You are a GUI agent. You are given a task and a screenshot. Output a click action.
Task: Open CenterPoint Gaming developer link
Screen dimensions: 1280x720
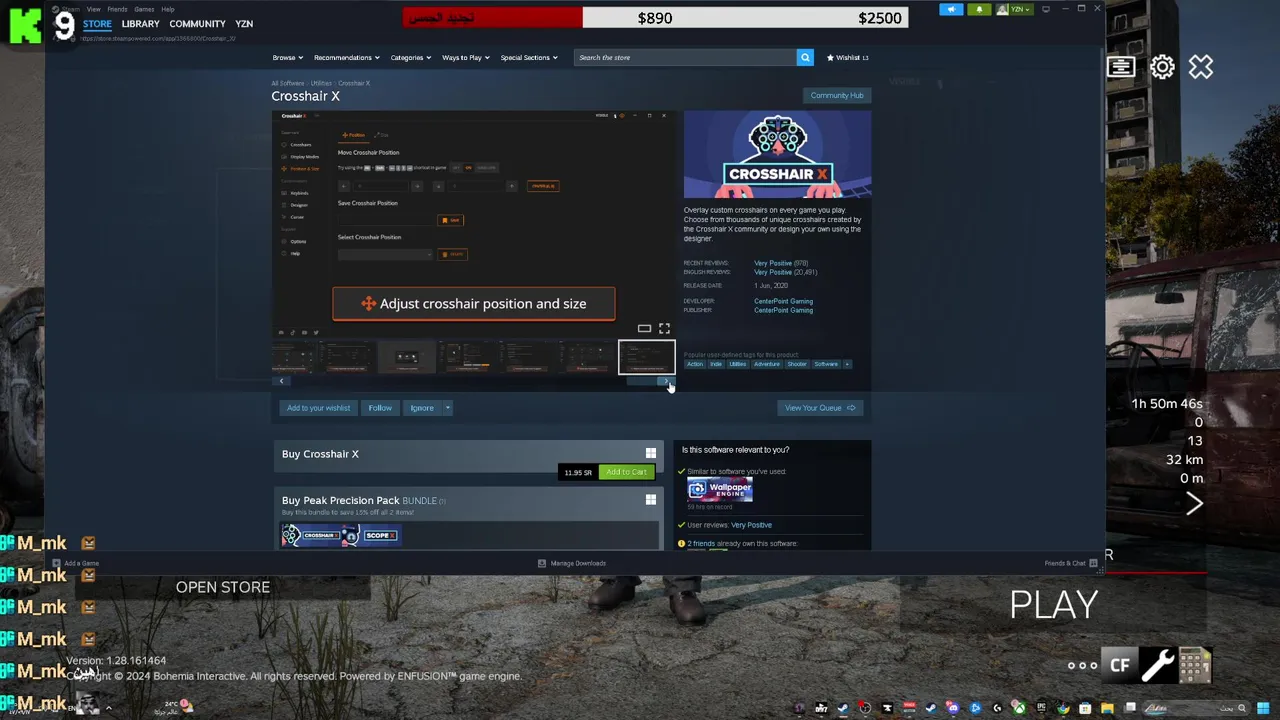[783, 301]
